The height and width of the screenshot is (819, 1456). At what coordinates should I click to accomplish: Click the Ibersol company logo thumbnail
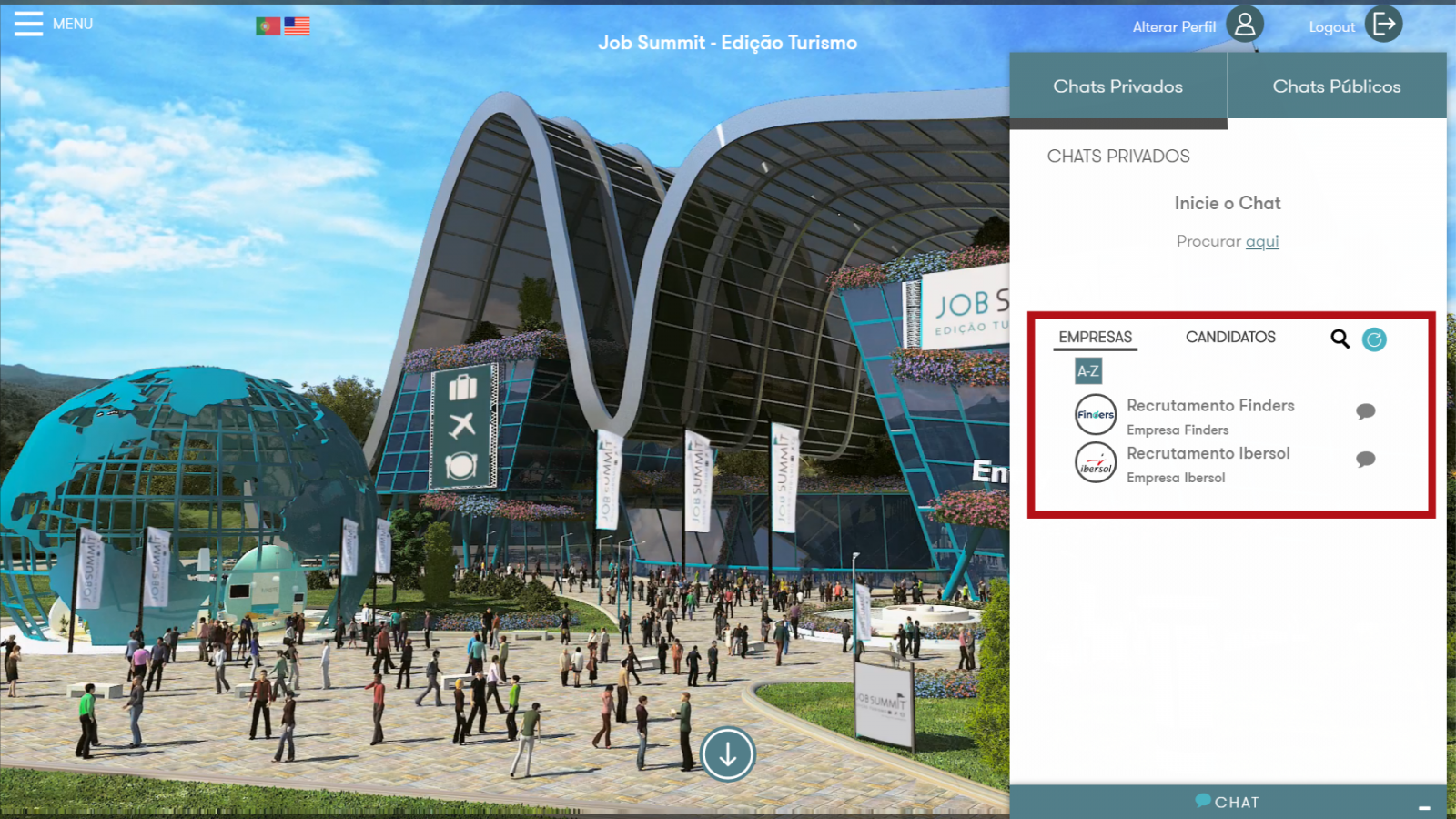tap(1096, 462)
